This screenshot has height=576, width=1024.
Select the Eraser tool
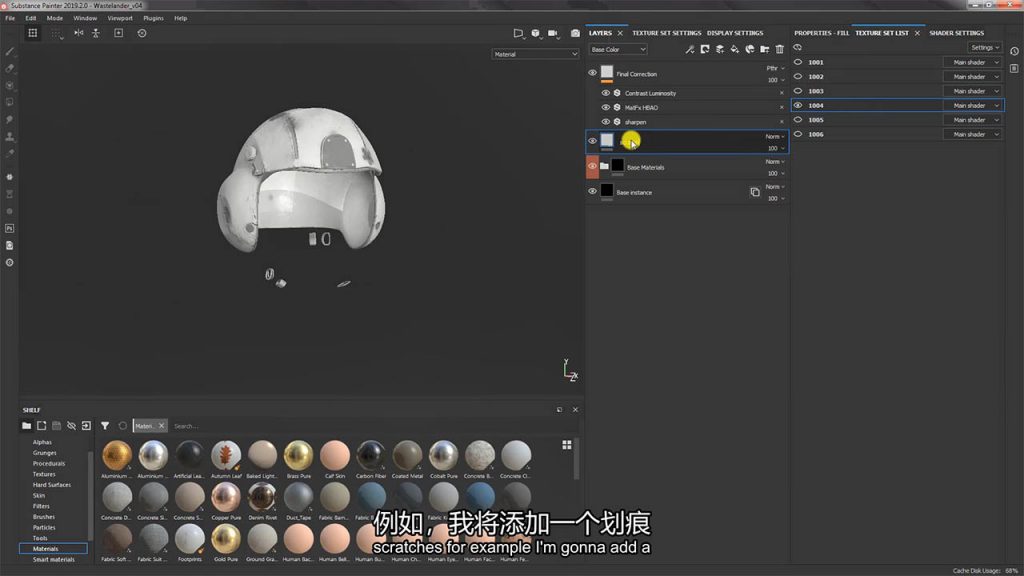pyautogui.click(x=10, y=68)
